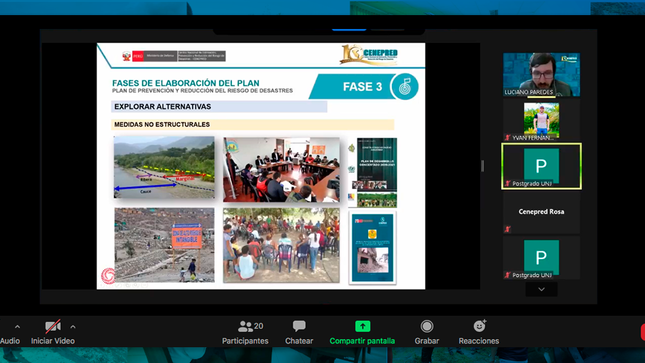
Task: Open Reacciones emoji menu
Action: 479,333
